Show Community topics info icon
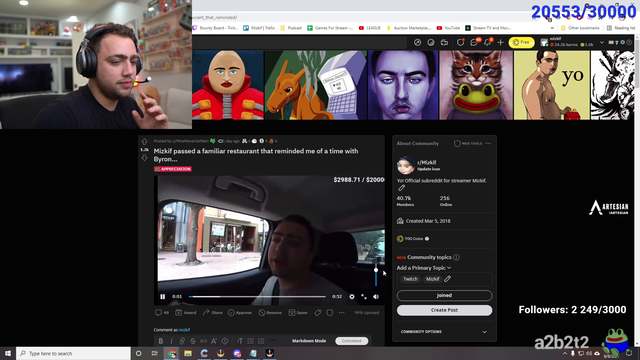640x360 pixels. [456, 257]
